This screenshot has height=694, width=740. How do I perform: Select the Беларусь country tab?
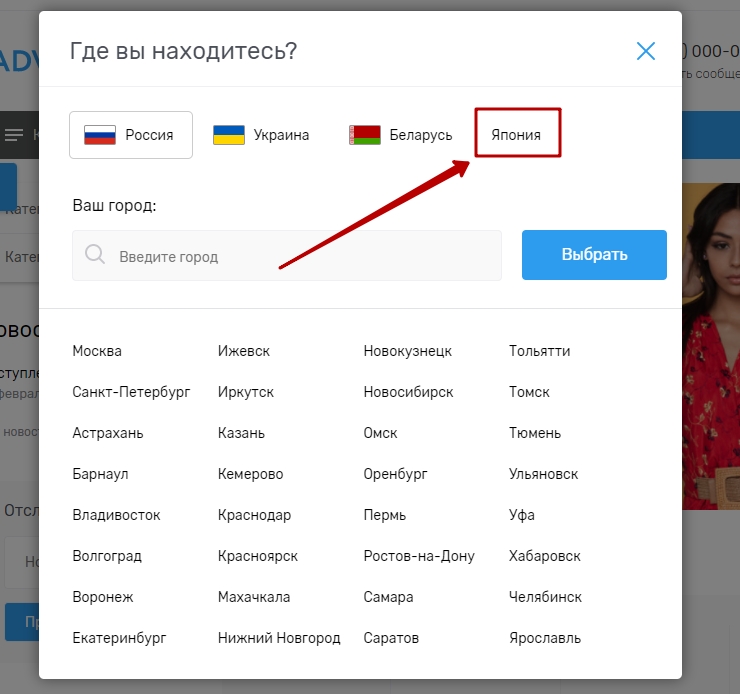(x=400, y=135)
